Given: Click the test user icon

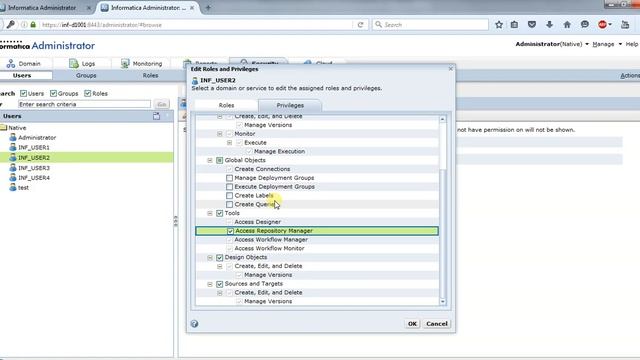Looking at the screenshot, I should pos(13,187).
